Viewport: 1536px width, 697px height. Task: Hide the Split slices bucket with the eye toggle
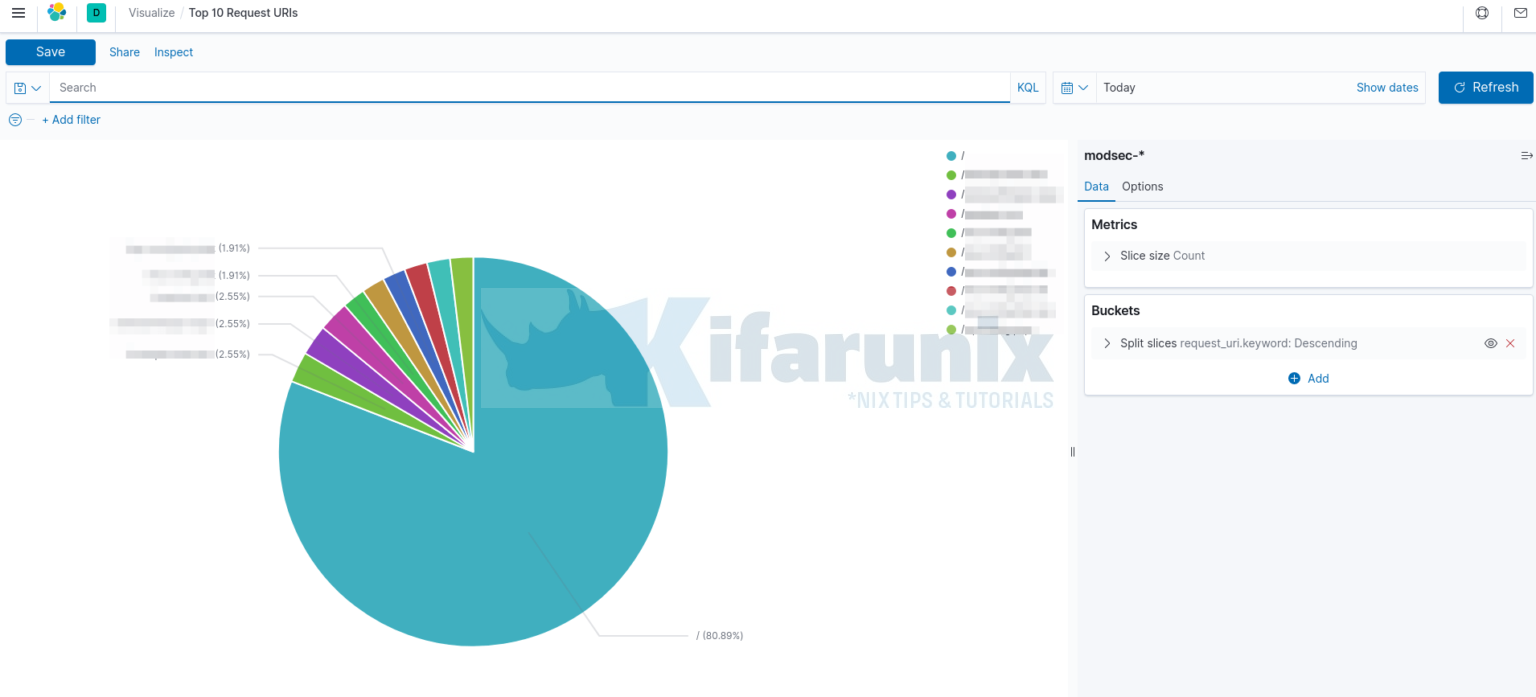(x=1491, y=343)
